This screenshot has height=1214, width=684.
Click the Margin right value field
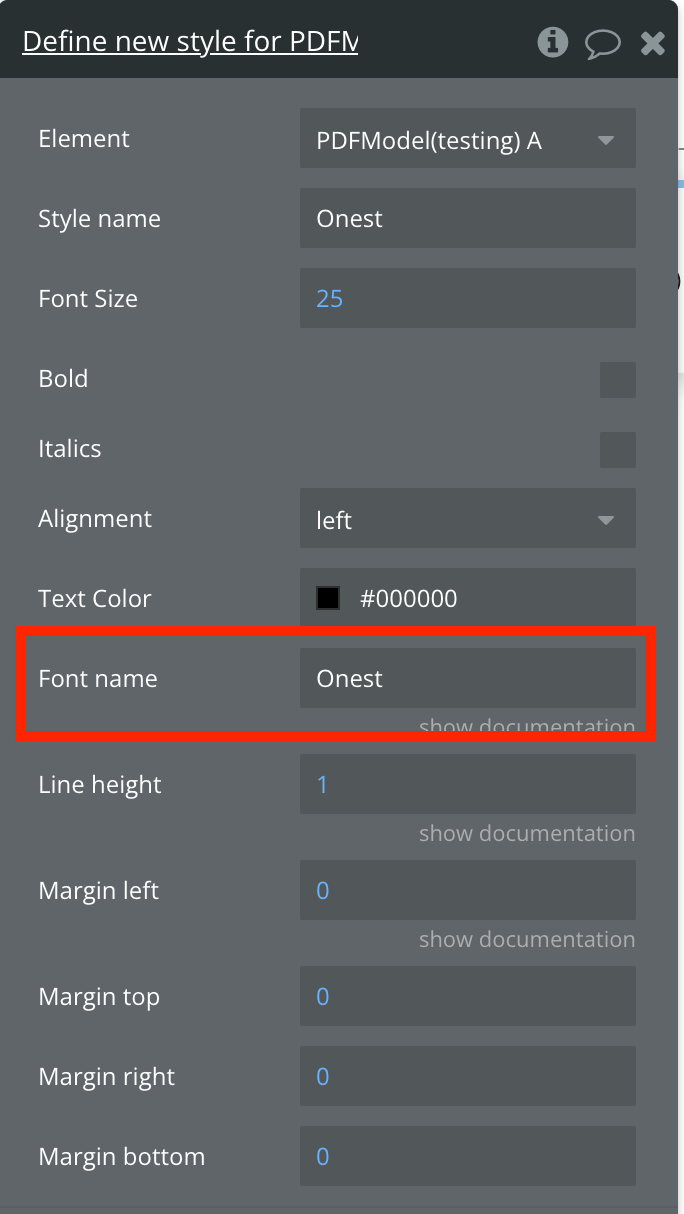click(x=468, y=1076)
